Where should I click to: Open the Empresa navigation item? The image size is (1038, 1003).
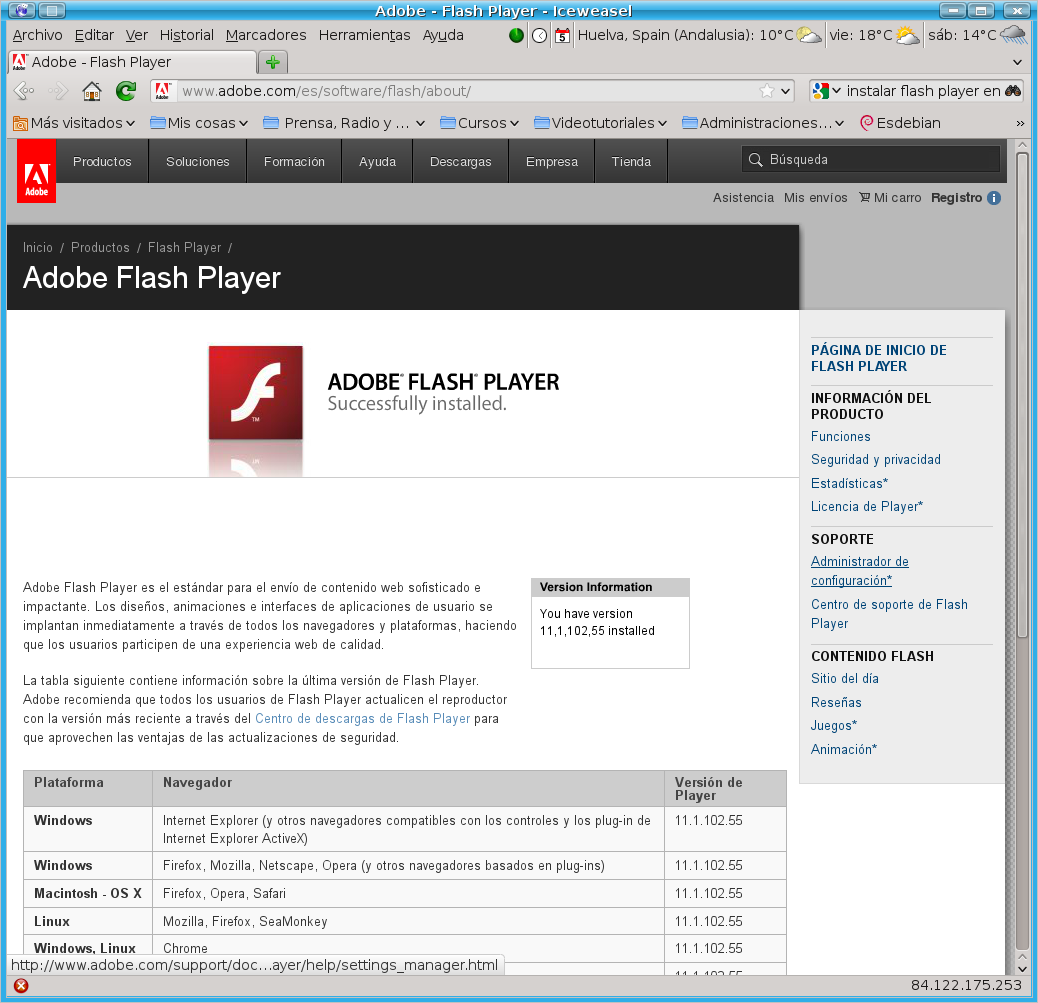click(x=551, y=162)
